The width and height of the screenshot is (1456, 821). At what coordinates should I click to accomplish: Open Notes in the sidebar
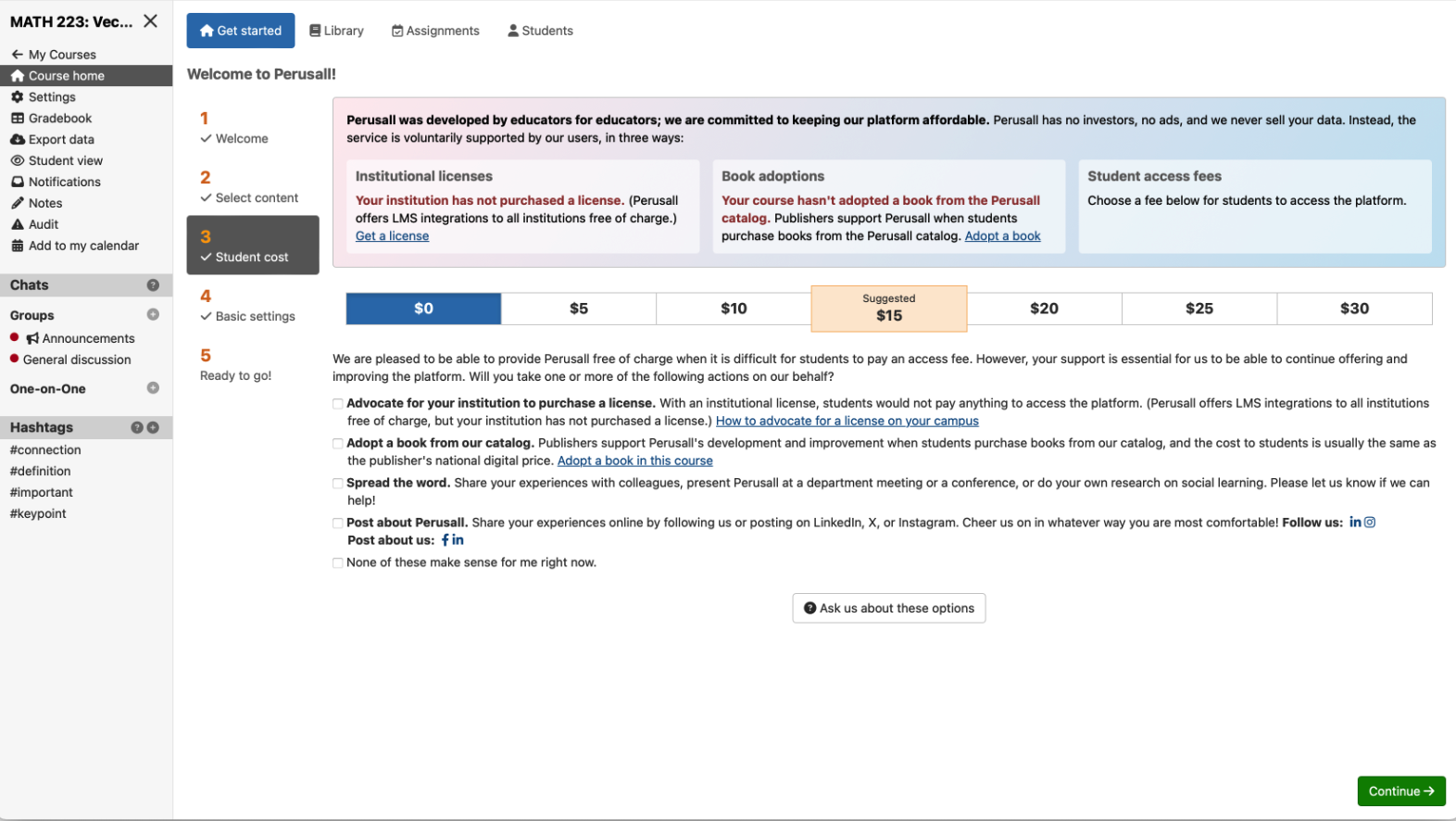37,204
